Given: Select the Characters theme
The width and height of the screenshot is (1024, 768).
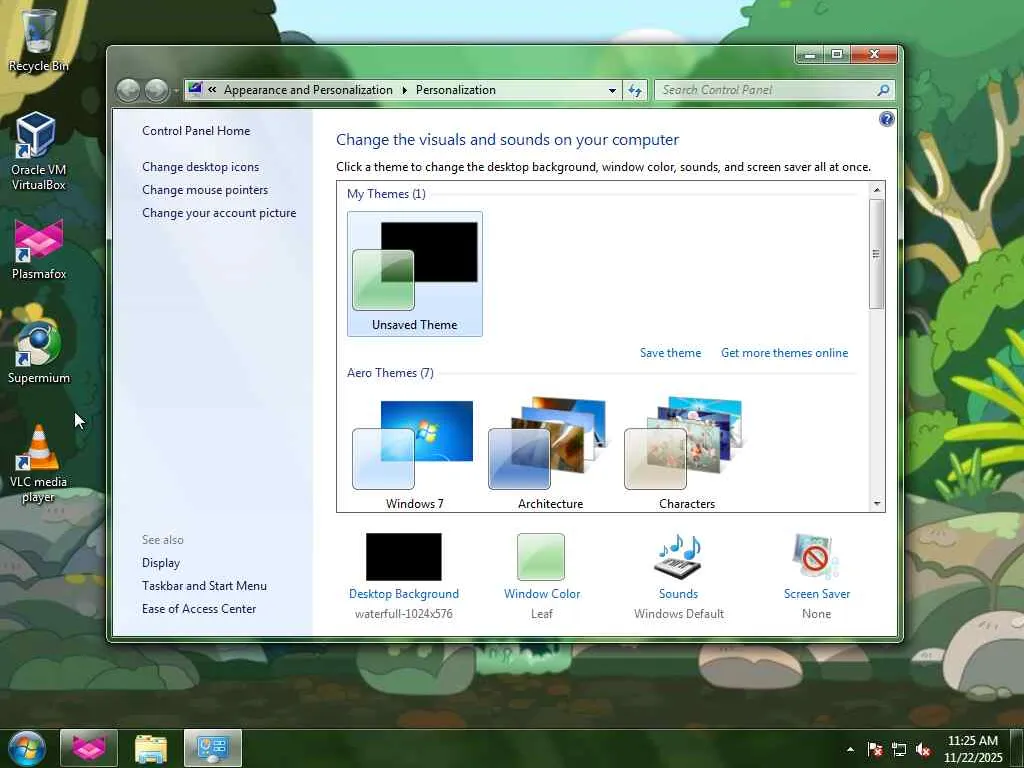Looking at the screenshot, I should 686,453.
